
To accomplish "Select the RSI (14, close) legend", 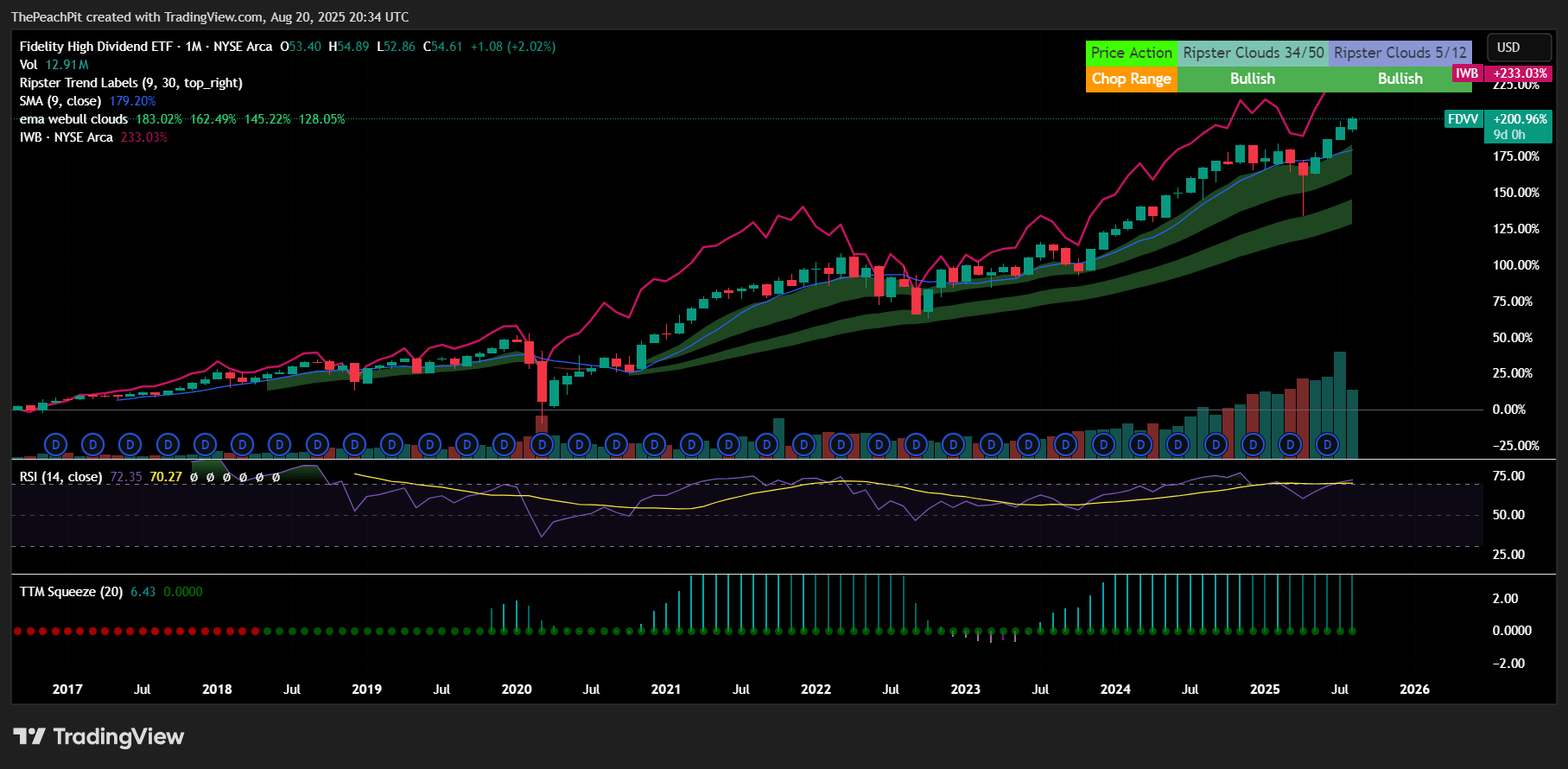I will (60, 477).
